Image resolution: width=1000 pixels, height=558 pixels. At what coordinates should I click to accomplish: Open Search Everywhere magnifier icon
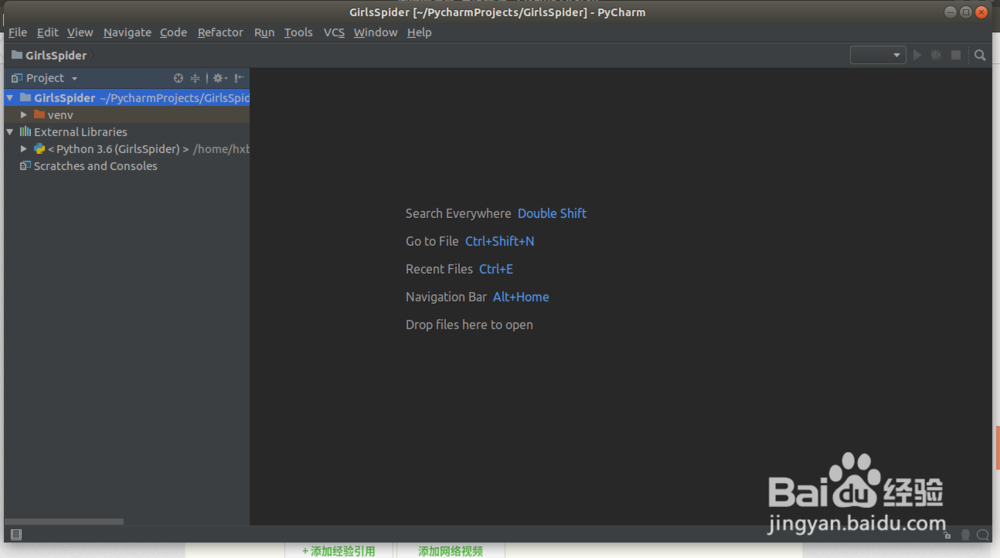(x=980, y=55)
